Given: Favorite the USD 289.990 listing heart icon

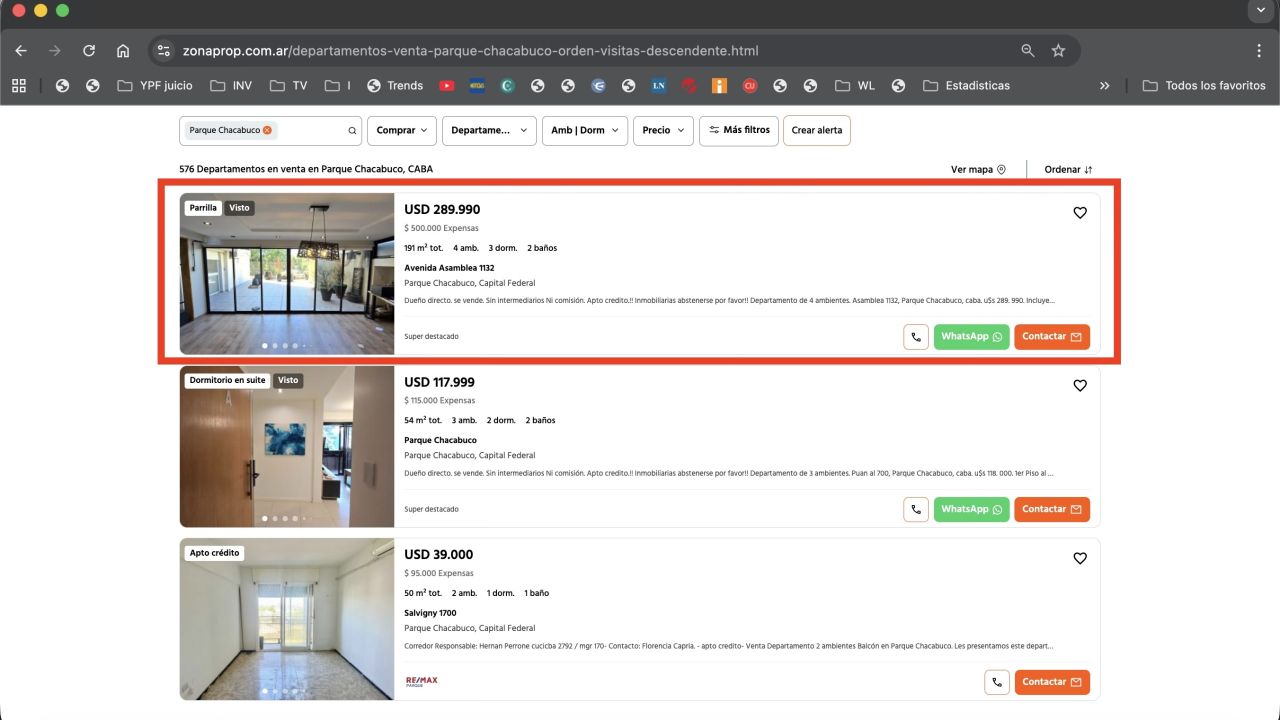Looking at the screenshot, I should (1079, 212).
